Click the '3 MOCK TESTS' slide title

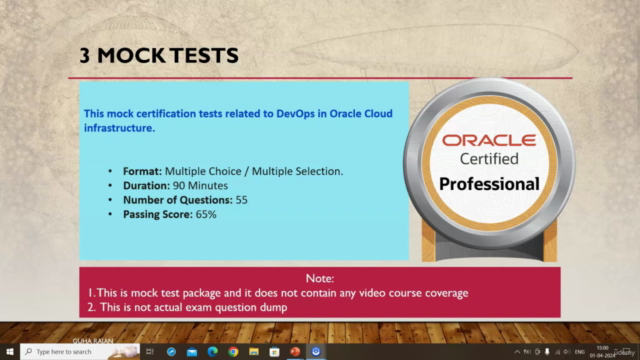tap(159, 56)
